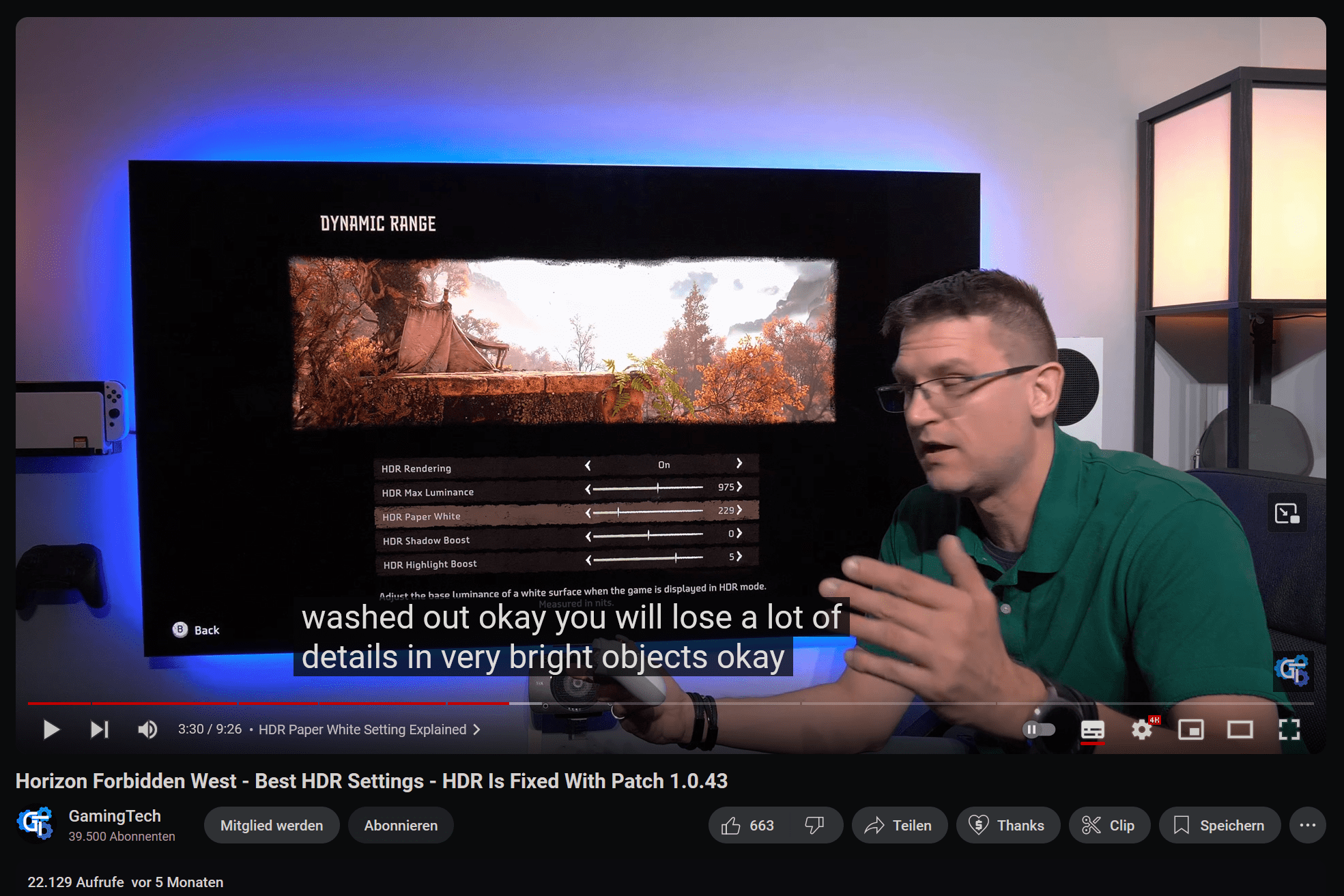Mute the video volume speaker icon

point(147,729)
